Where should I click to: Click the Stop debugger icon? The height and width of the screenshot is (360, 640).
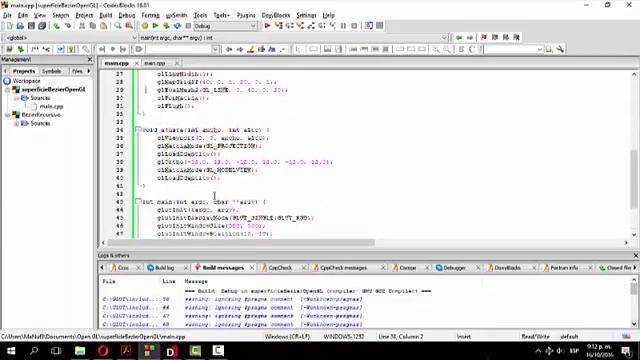[354, 26]
